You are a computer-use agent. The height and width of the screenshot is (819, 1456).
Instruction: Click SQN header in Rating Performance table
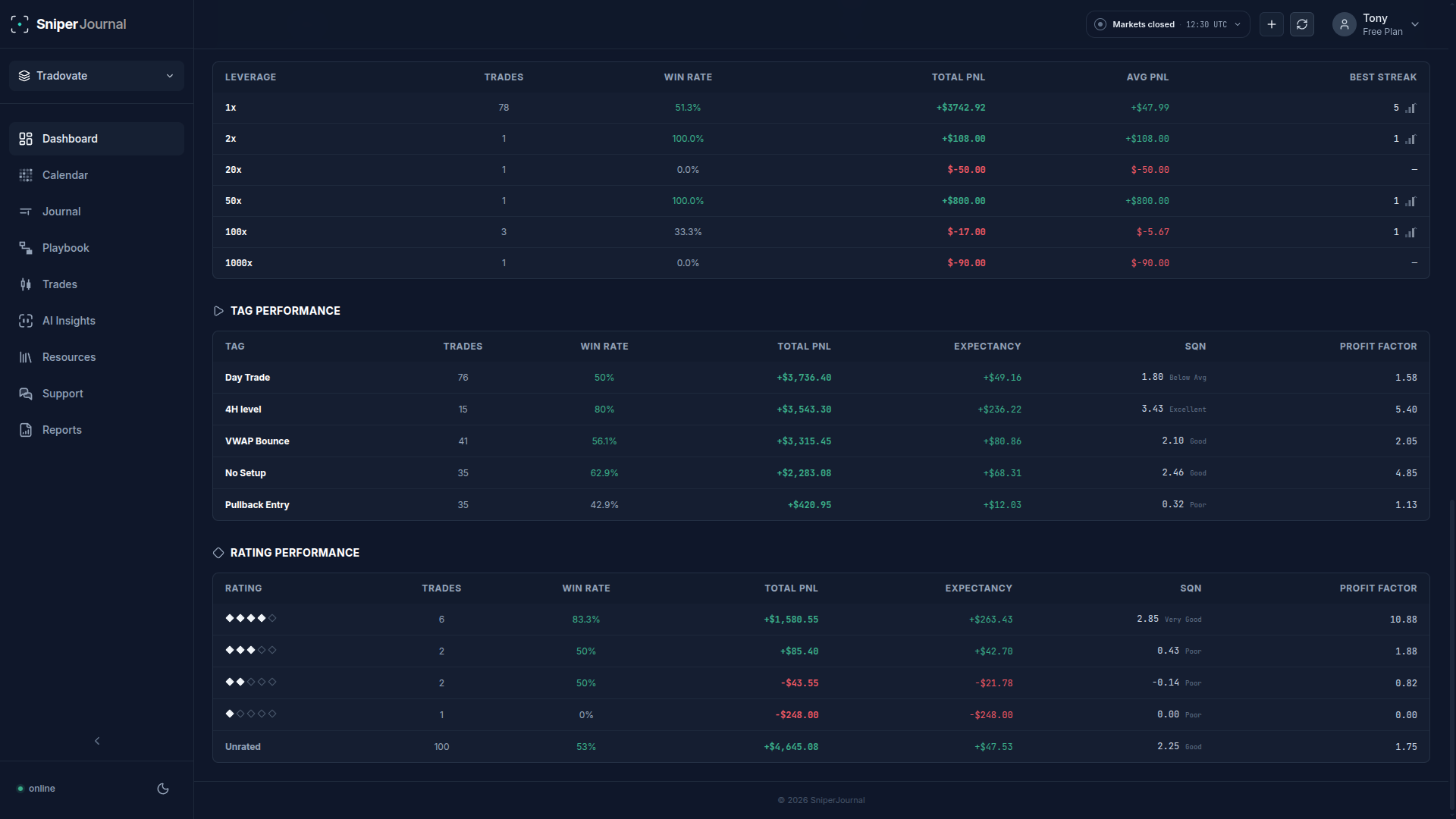click(x=1191, y=588)
